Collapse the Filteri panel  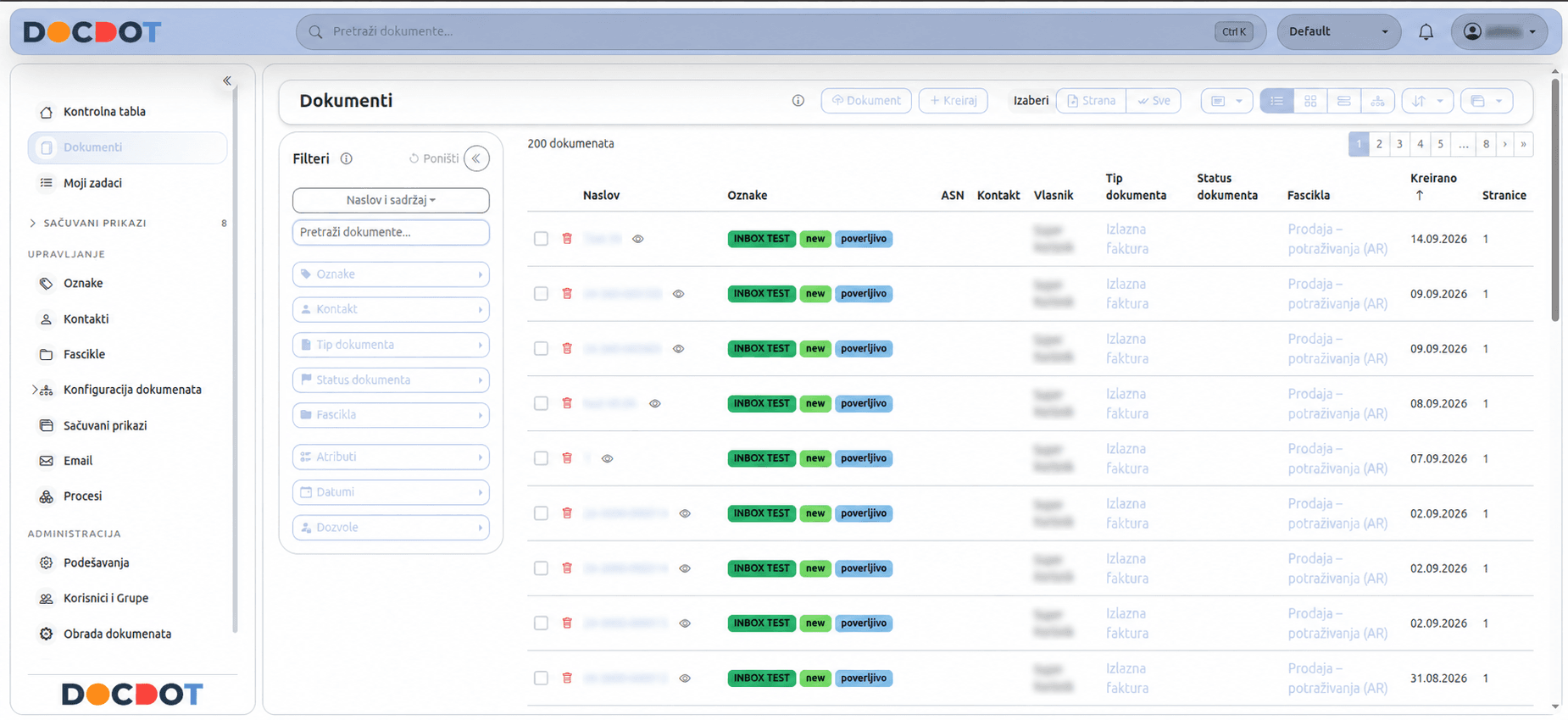[477, 159]
